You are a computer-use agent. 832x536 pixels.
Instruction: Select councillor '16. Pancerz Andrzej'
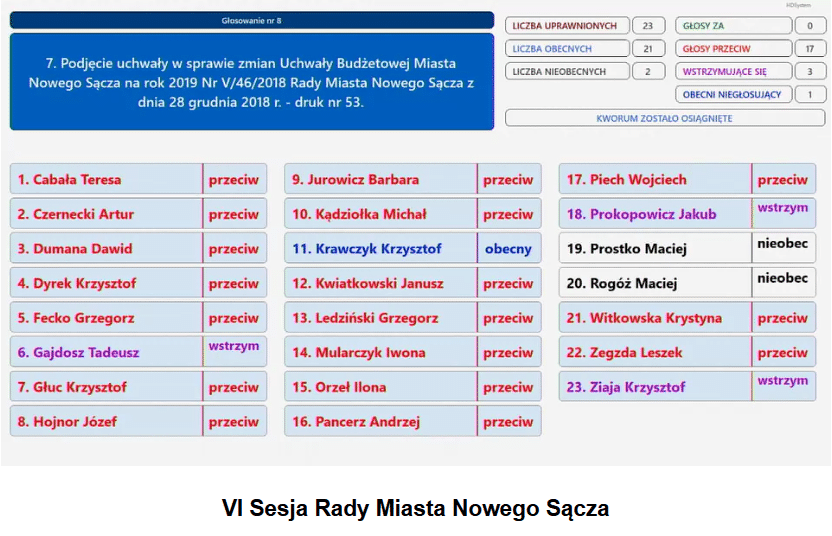click(x=380, y=421)
